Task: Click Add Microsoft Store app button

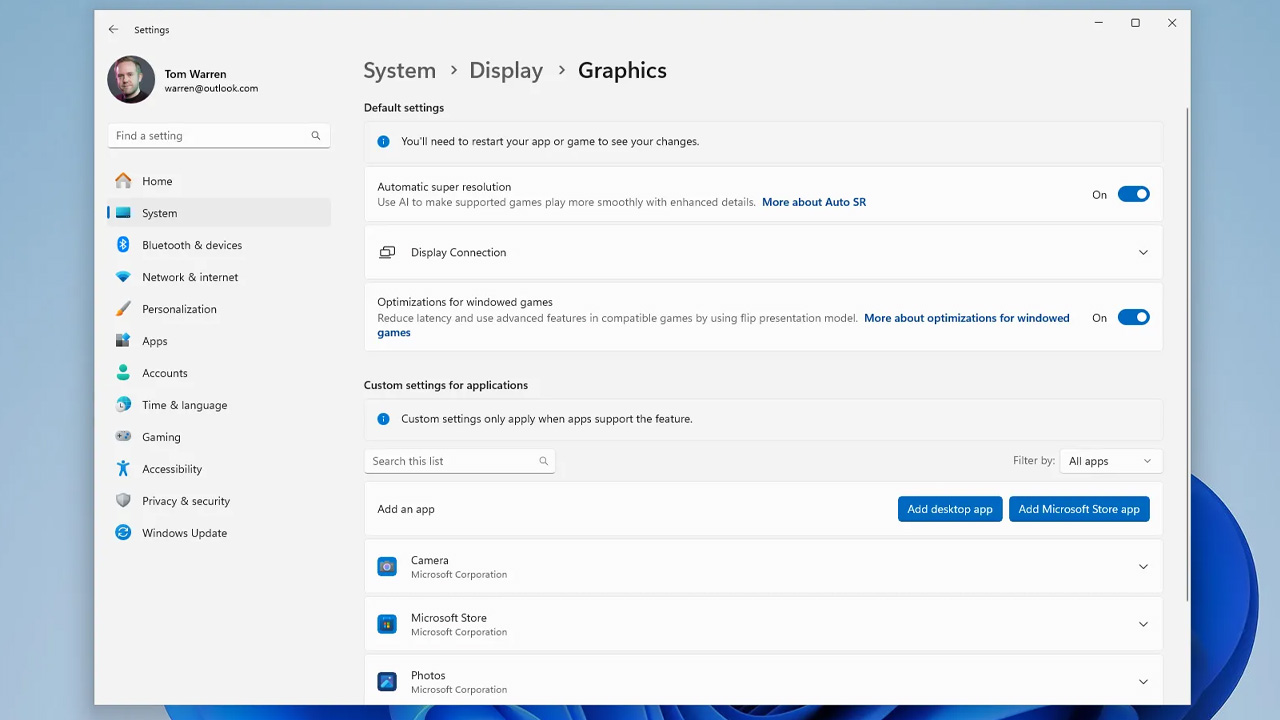Action: pos(1079,509)
